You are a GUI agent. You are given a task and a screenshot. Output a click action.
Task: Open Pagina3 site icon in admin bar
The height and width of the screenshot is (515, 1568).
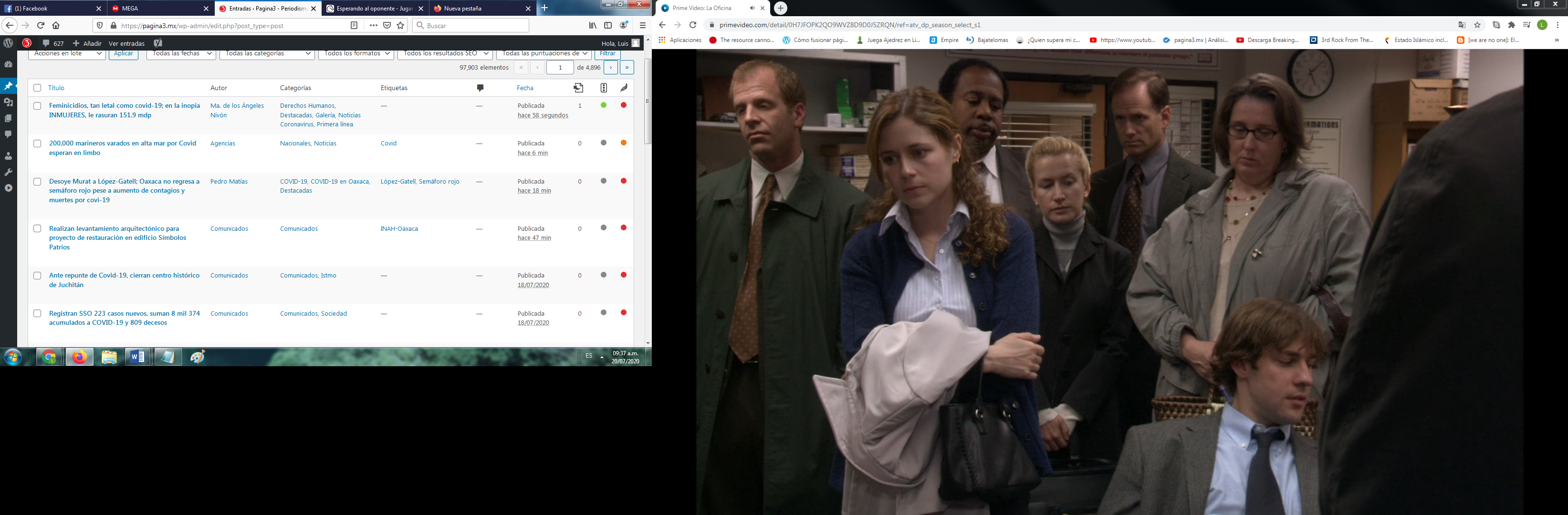(27, 43)
